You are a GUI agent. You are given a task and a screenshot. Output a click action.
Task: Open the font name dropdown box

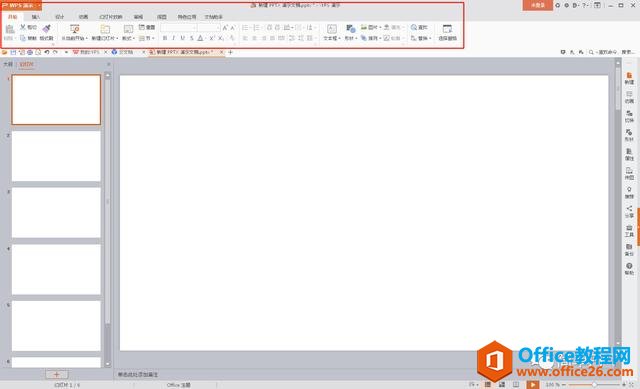(x=179, y=27)
